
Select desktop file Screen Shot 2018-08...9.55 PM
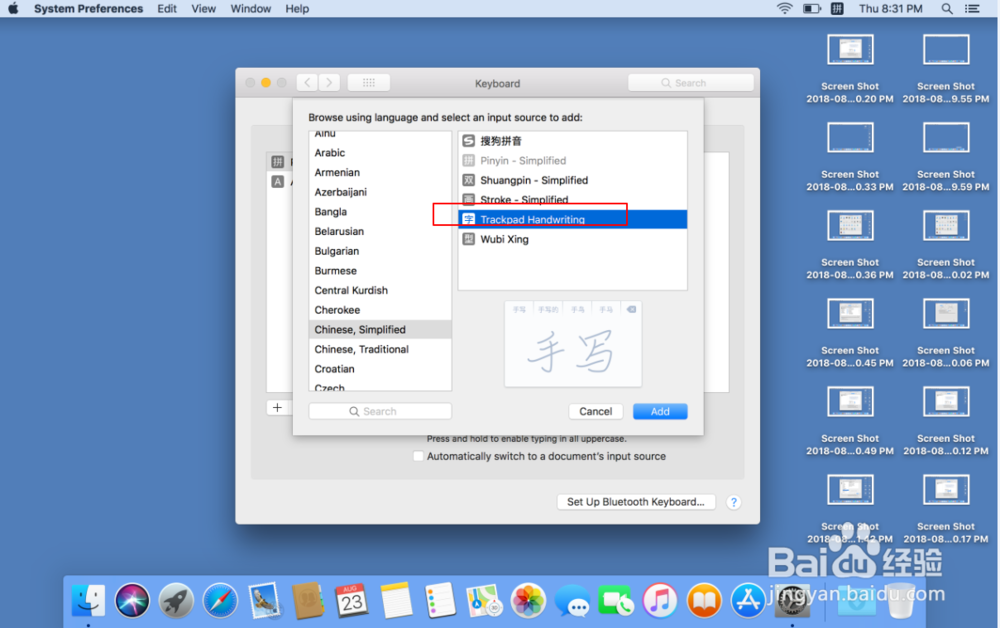(946, 69)
